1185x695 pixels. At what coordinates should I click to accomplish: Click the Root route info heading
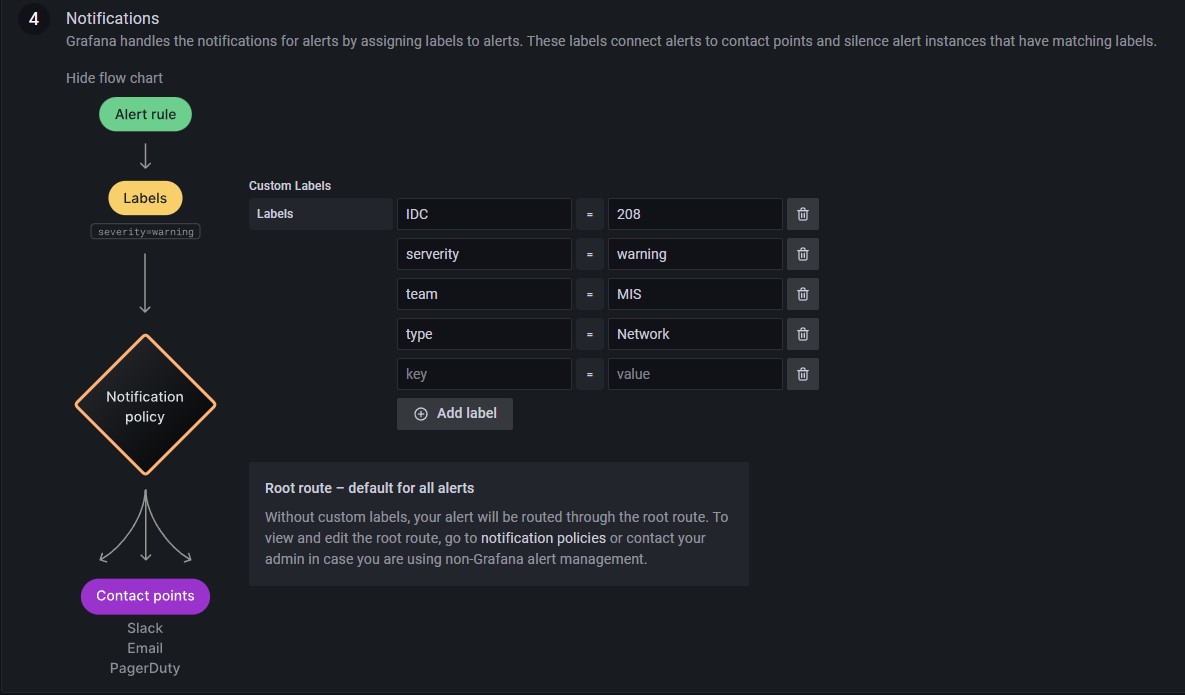click(x=370, y=488)
